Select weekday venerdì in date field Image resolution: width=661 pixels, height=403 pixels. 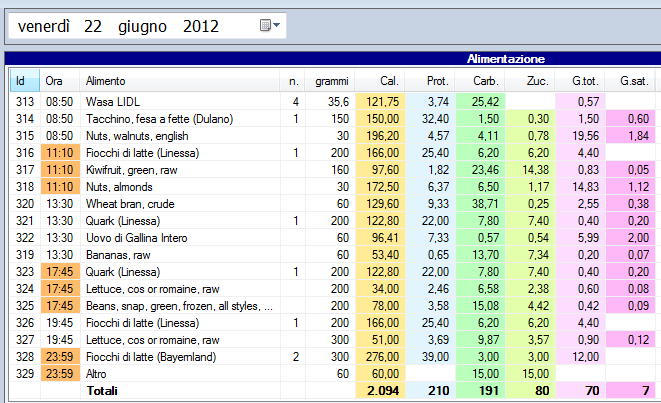click(43, 26)
